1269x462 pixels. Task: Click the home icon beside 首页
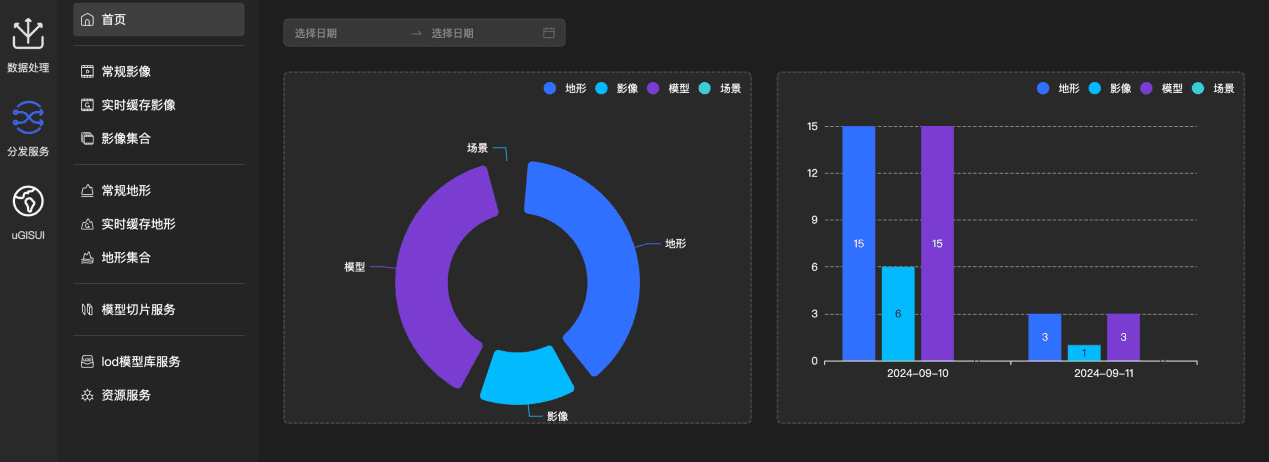coord(87,19)
